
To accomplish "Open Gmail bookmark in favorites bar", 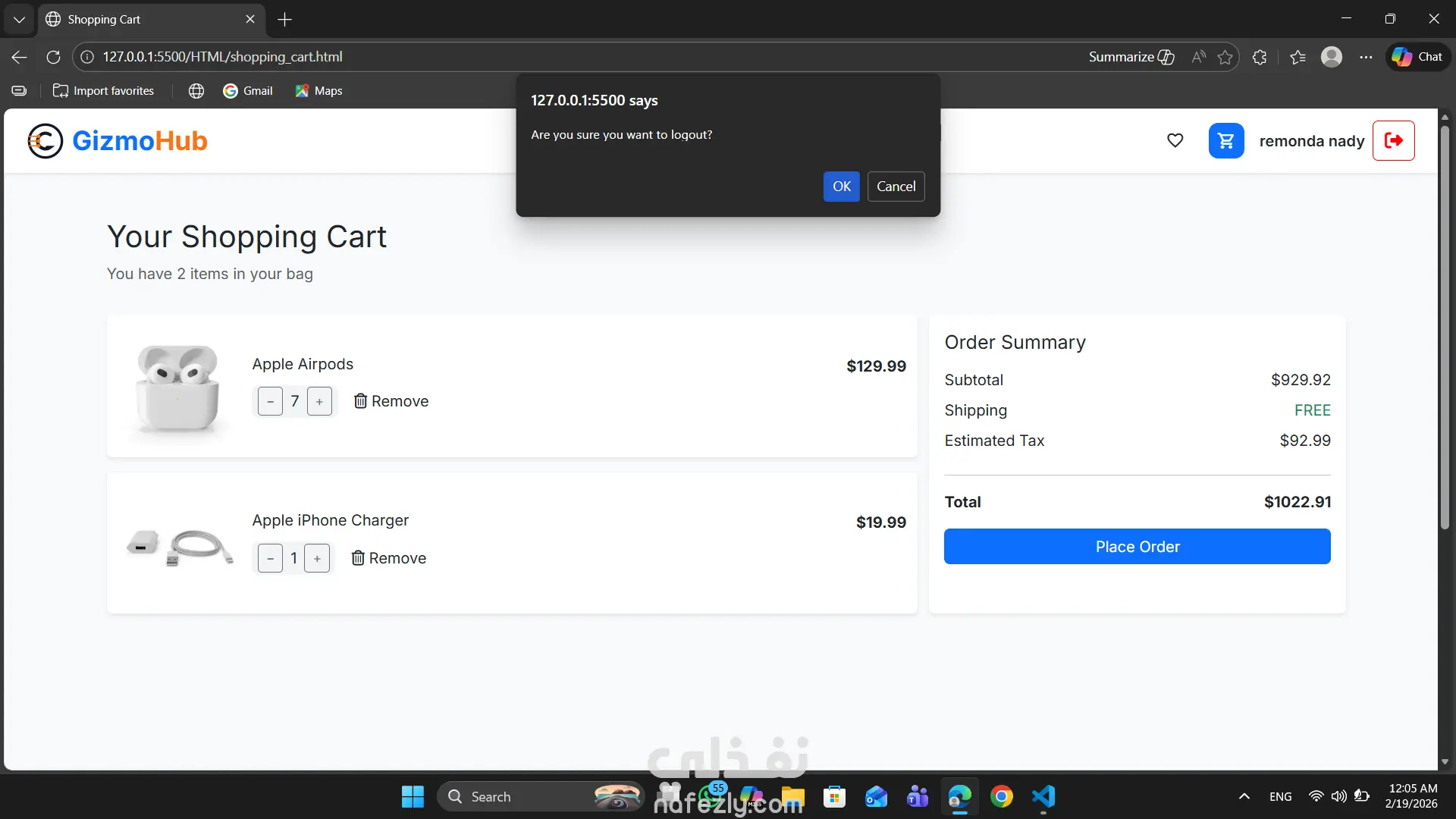I will [x=247, y=91].
